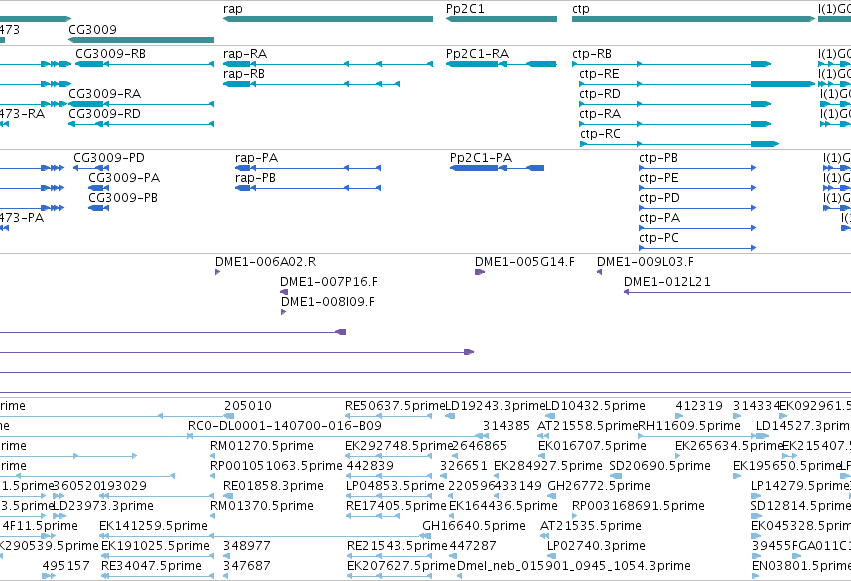Select transcript ctp-RA label

click(x=600, y=114)
